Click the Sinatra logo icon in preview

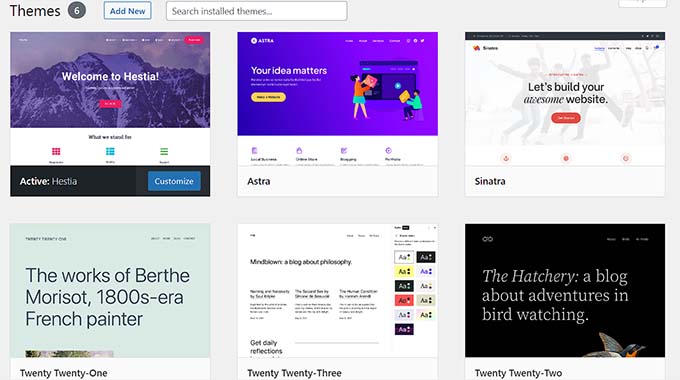pyautogui.click(x=477, y=48)
